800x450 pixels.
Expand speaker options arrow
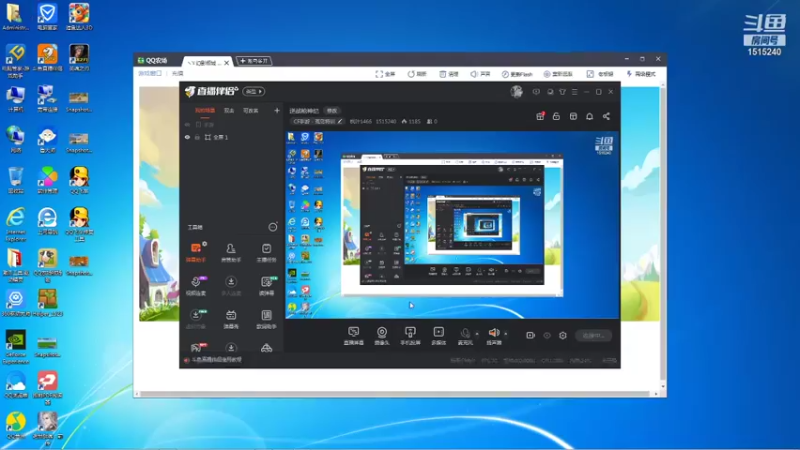pyautogui.click(x=506, y=334)
